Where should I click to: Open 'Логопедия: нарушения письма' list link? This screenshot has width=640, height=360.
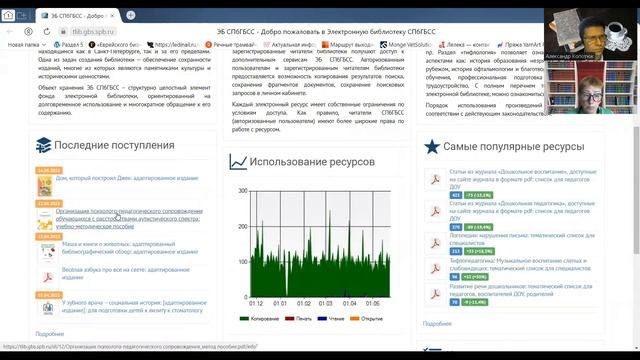coord(522,239)
